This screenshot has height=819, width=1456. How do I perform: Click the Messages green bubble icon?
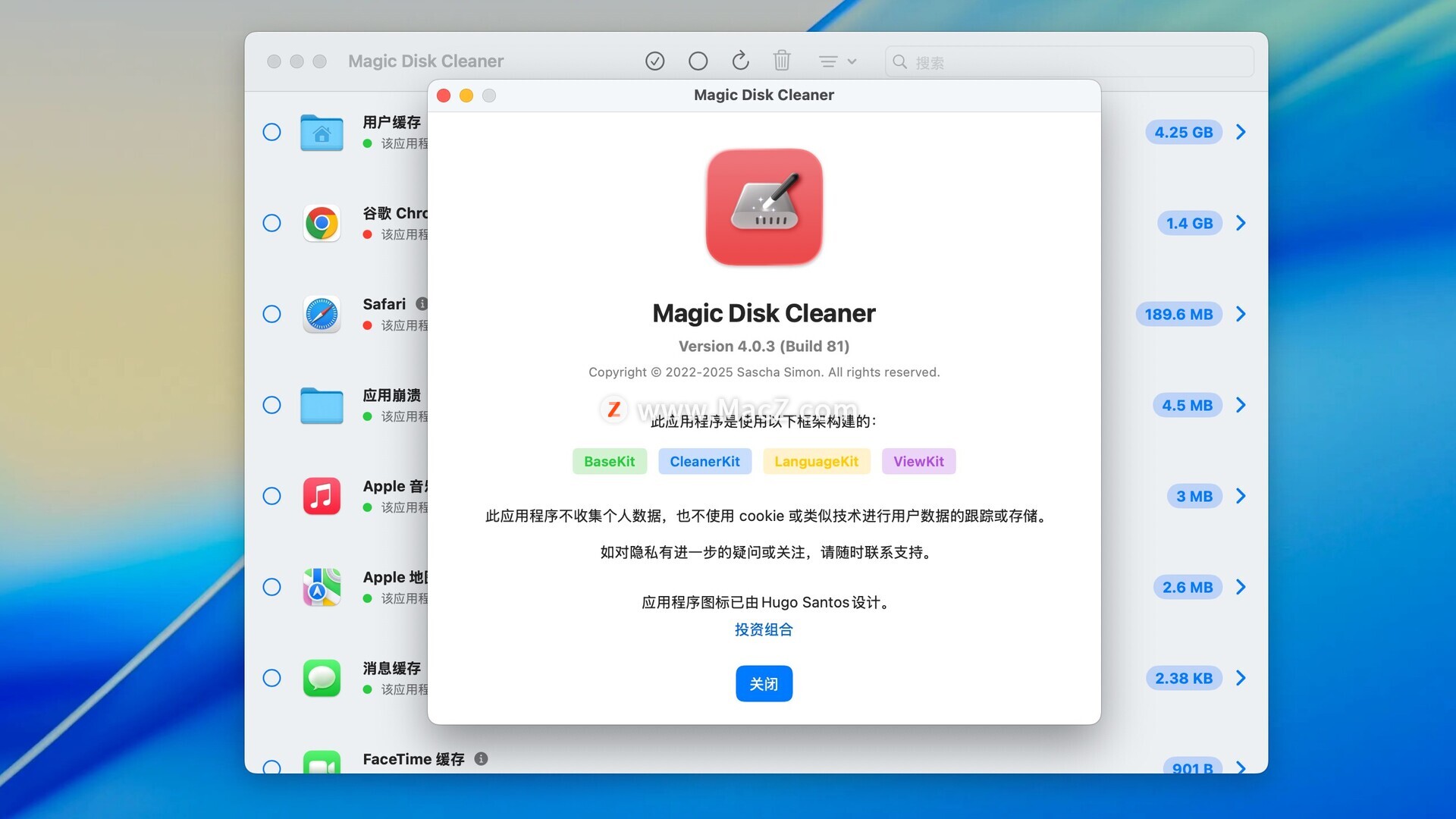tap(322, 678)
